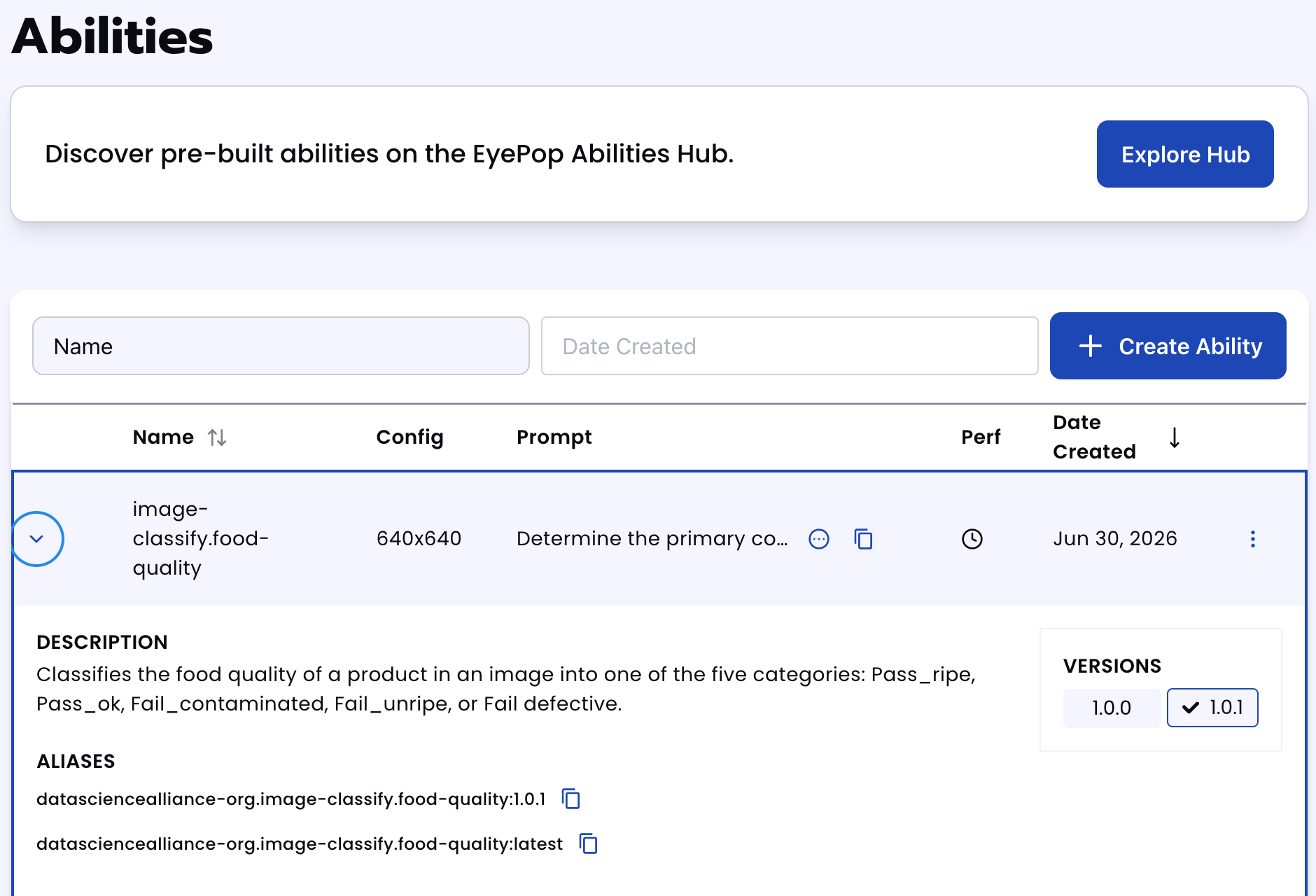Copy the food-quality:1.0.1 alias
Screen dimensions: 1316x896
(x=571, y=799)
